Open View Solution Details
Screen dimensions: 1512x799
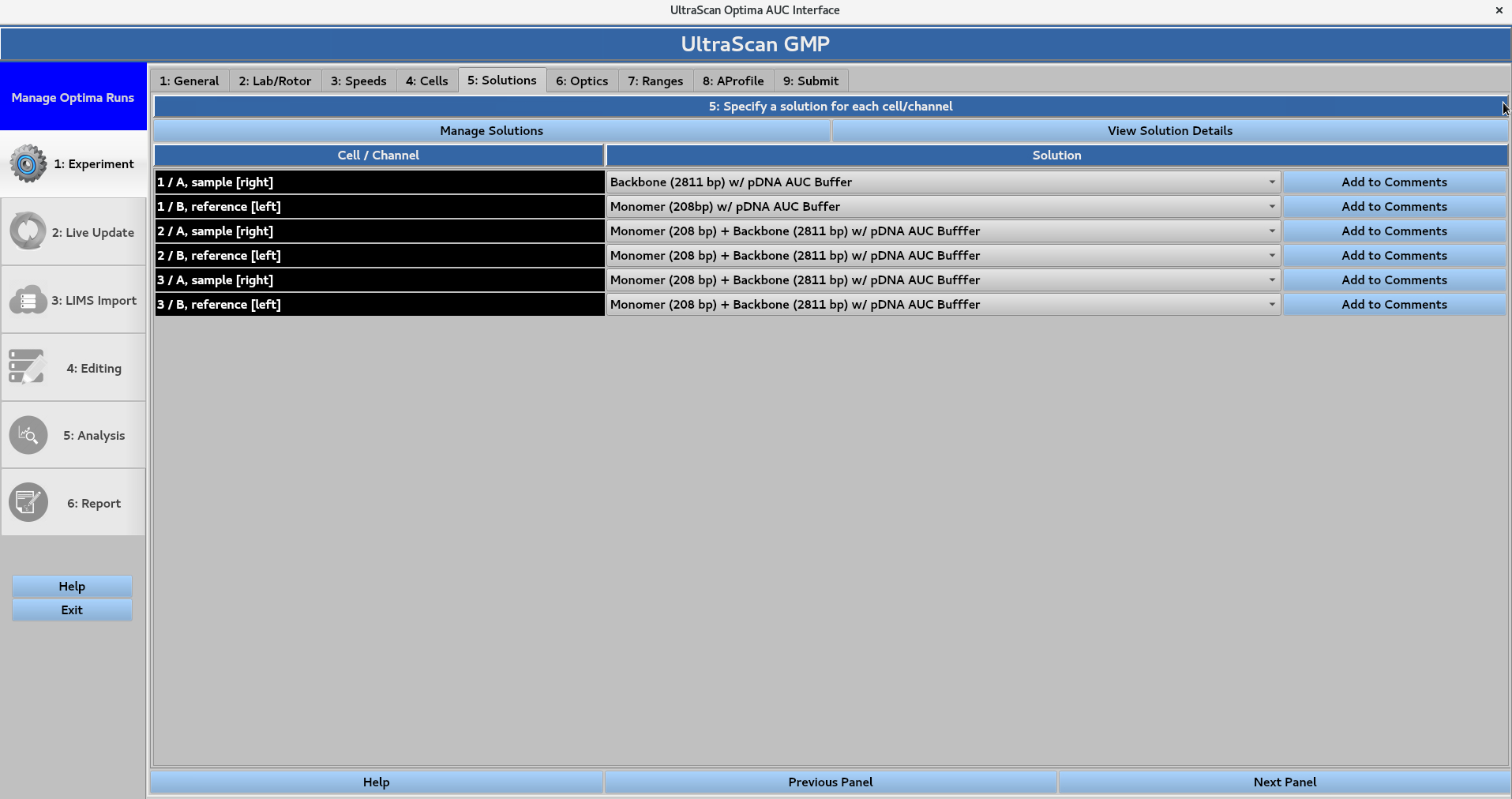[x=1169, y=130]
